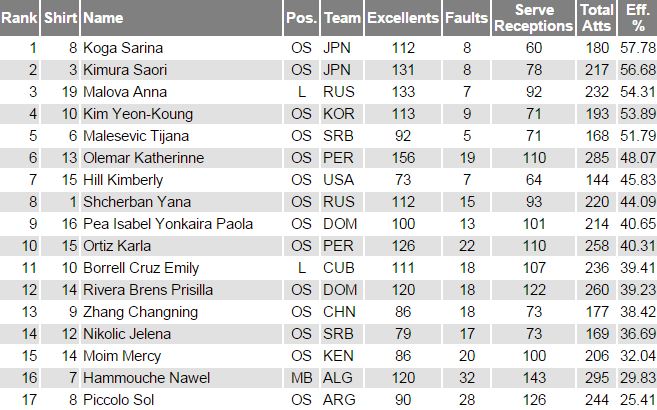
Task: Sort by Team column header
Action: point(342,18)
